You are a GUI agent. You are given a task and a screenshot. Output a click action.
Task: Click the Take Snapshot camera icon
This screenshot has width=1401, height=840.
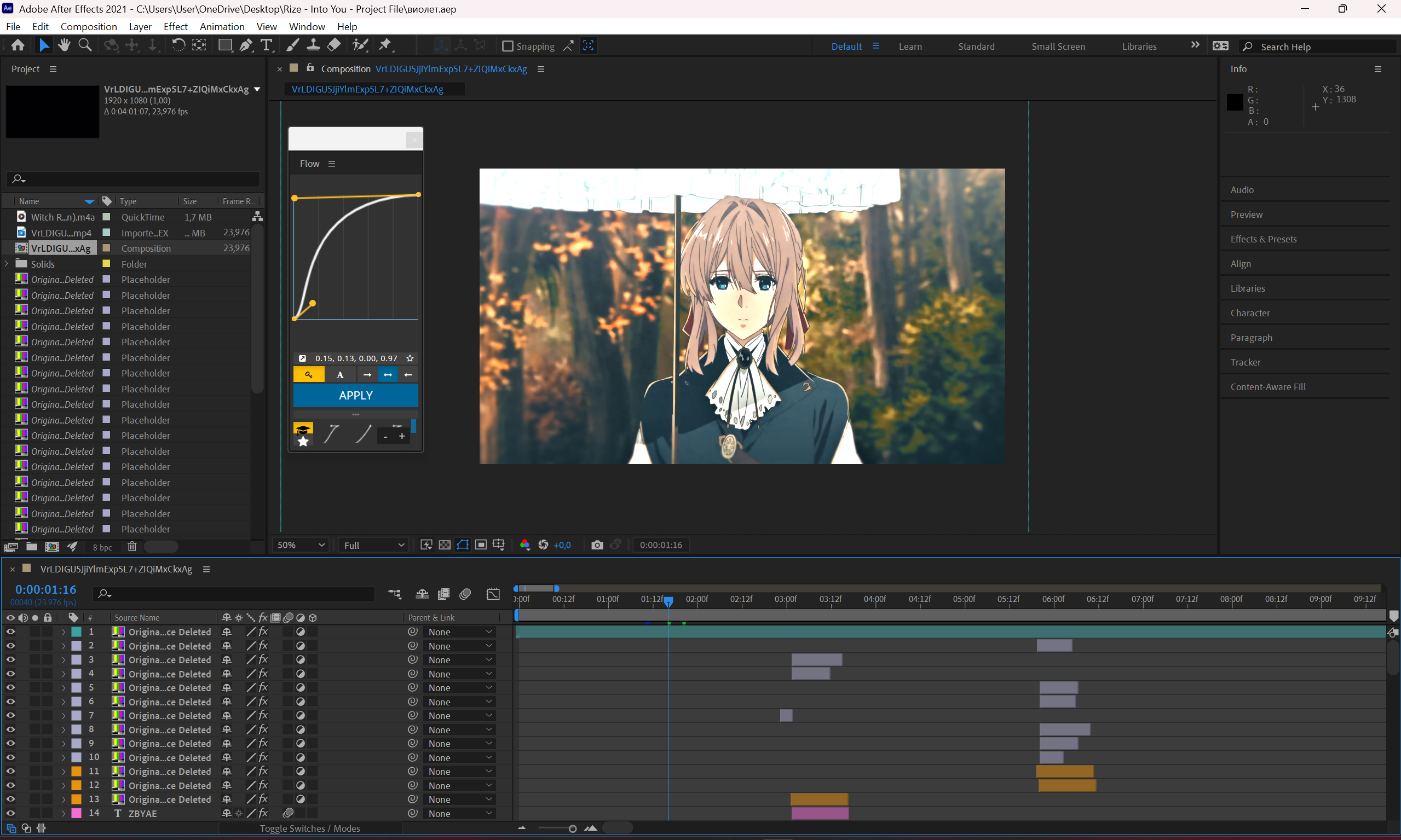[597, 544]
